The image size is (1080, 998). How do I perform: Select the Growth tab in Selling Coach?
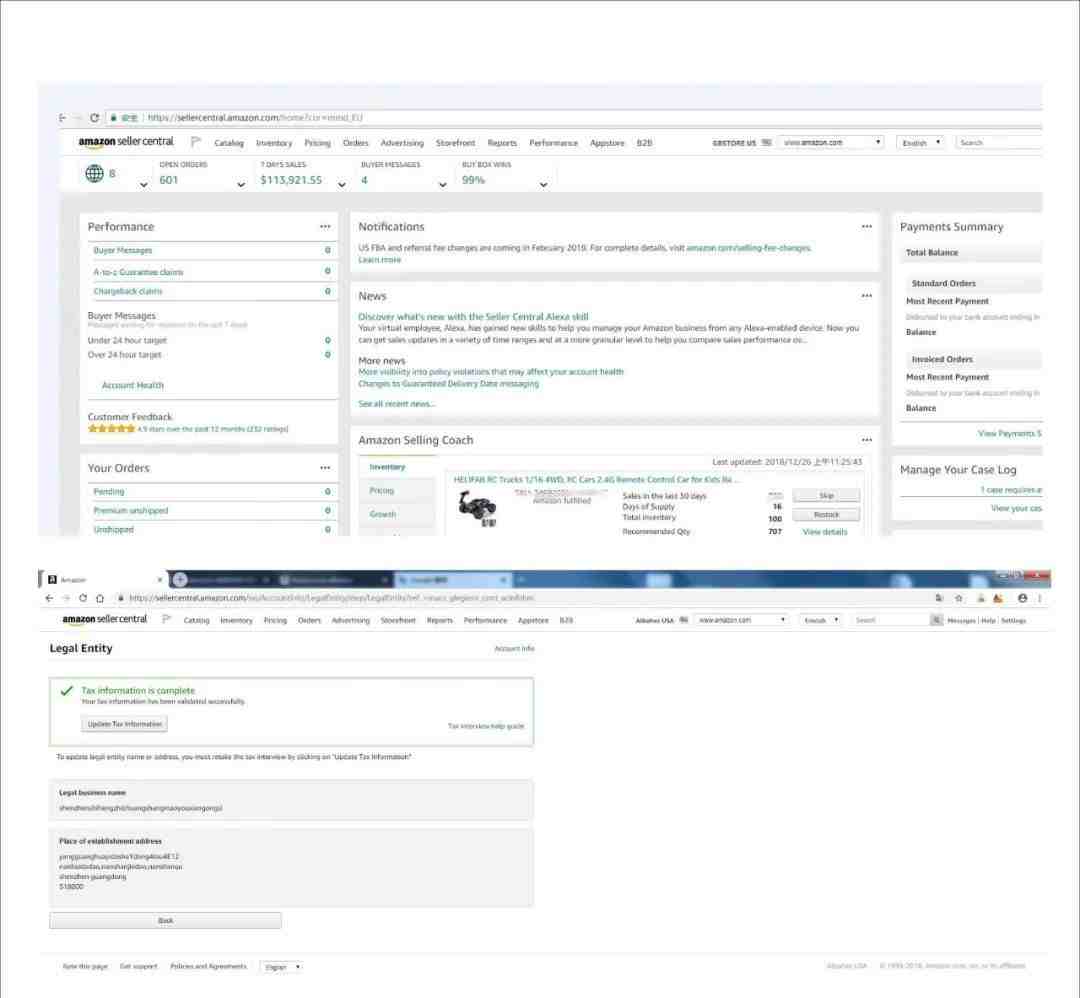tap(397, 514)
